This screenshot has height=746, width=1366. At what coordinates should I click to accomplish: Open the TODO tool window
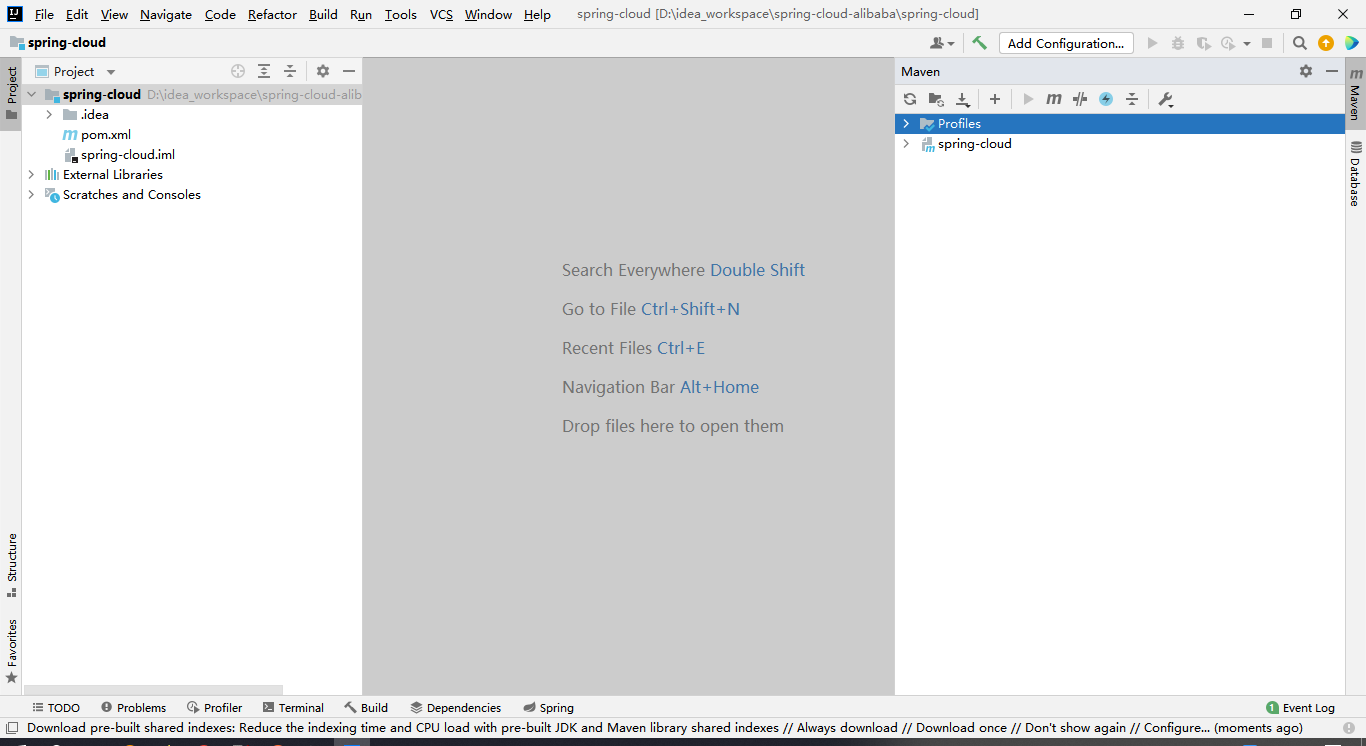(56, 707)
